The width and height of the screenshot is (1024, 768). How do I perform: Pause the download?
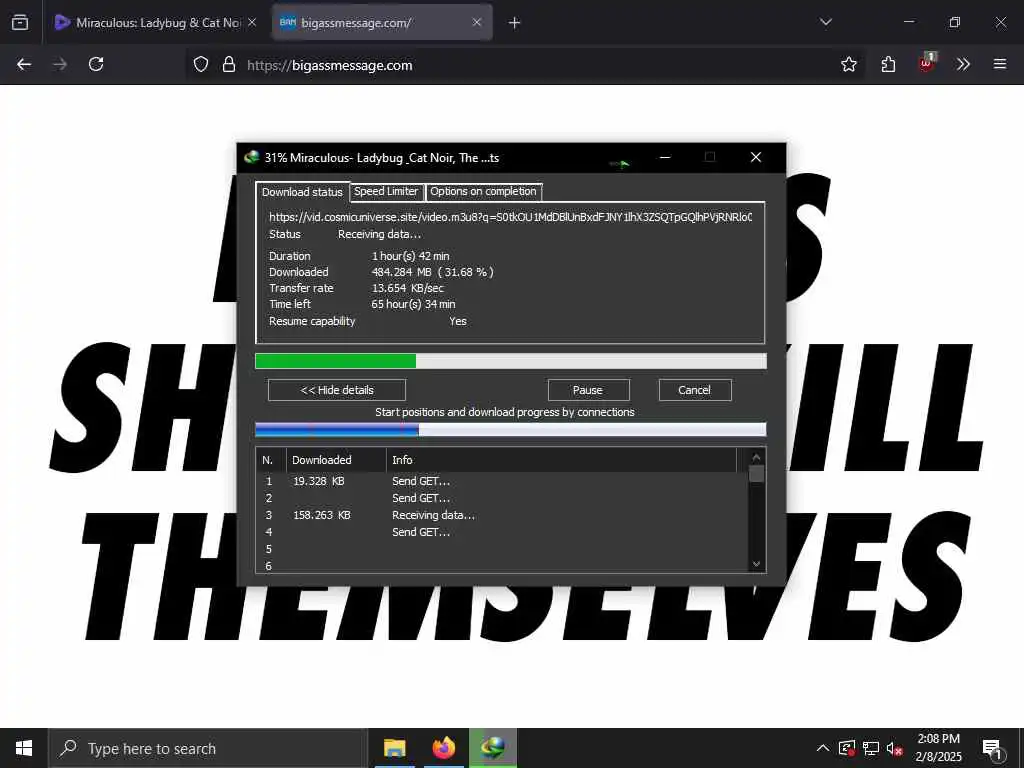point(588,390)
